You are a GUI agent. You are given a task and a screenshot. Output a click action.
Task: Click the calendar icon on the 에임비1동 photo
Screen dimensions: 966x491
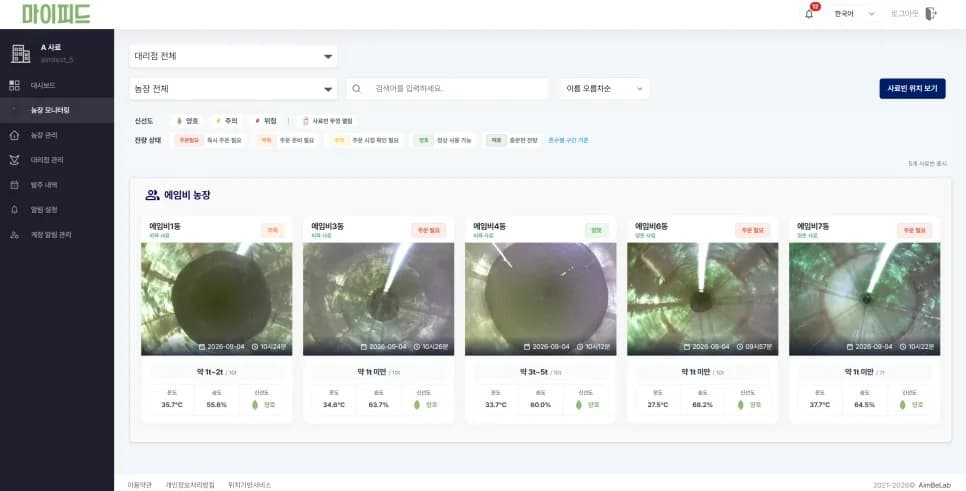point(202,347)
